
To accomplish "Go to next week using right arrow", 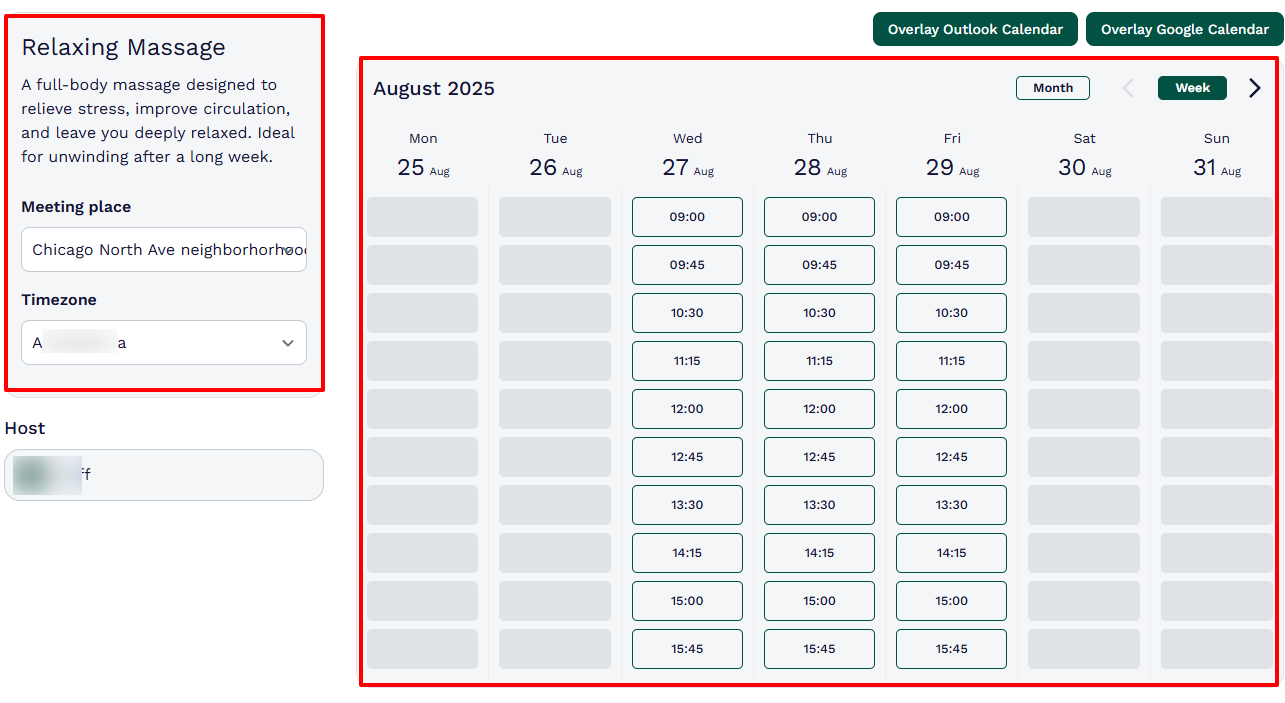I will (x=1255, y=88).
